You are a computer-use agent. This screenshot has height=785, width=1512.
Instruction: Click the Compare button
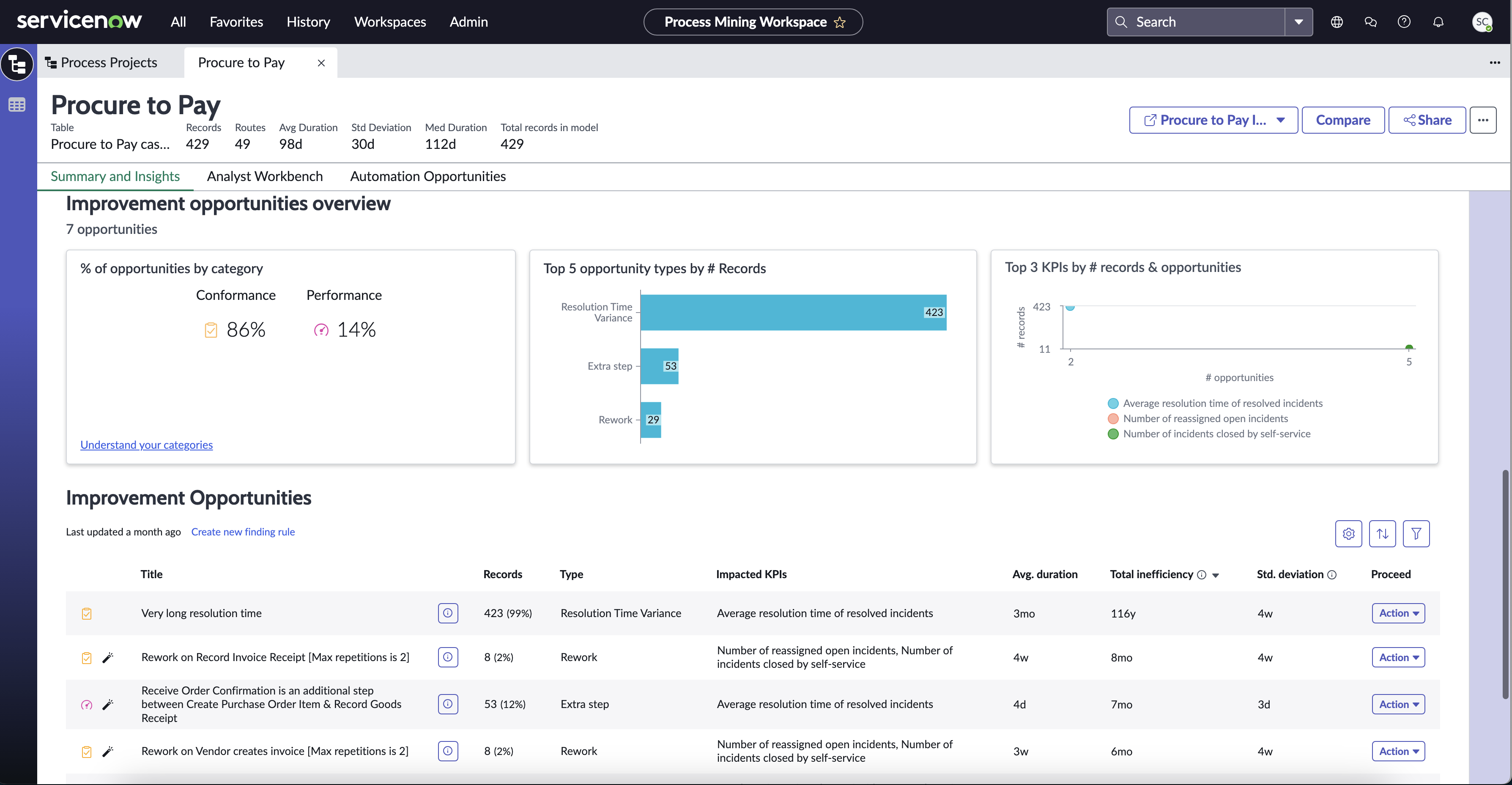click(1343, 121)
